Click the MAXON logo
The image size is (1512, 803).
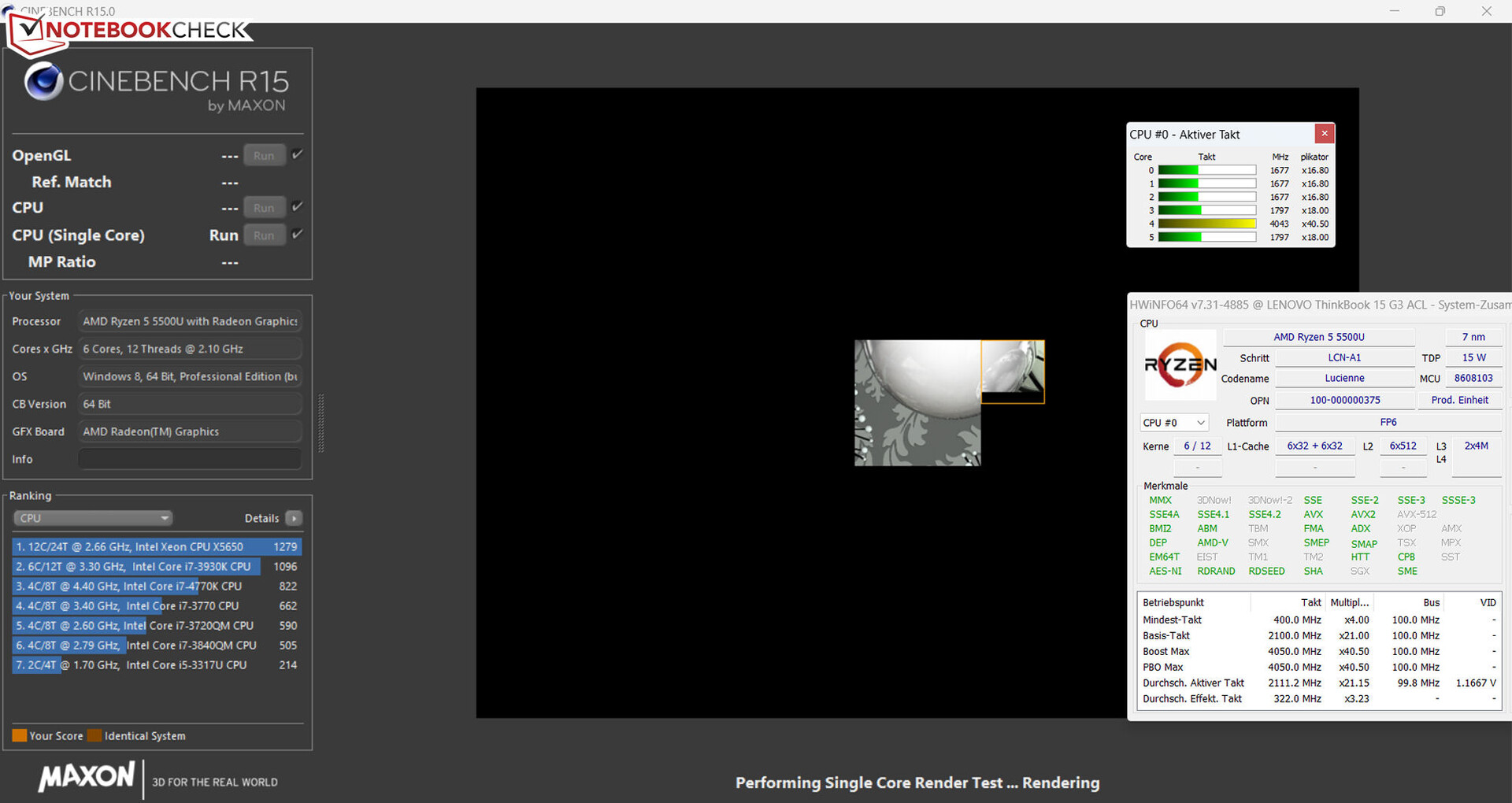[87, 777]
